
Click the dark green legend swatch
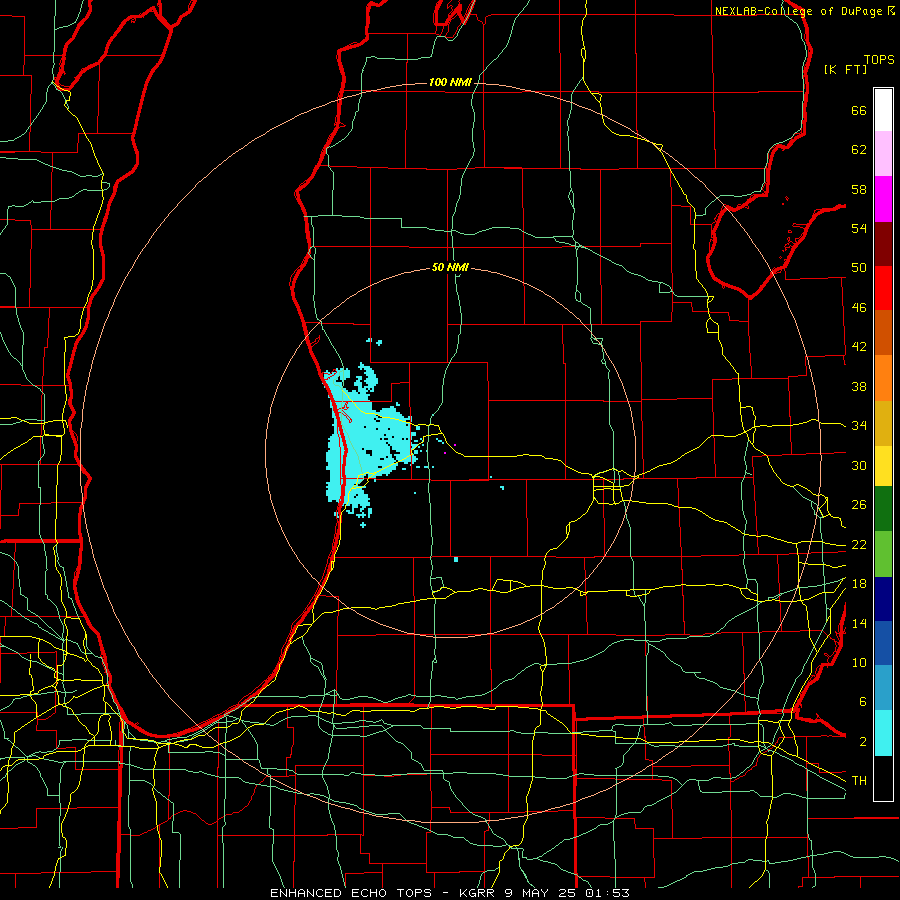(x=883, y=509)
